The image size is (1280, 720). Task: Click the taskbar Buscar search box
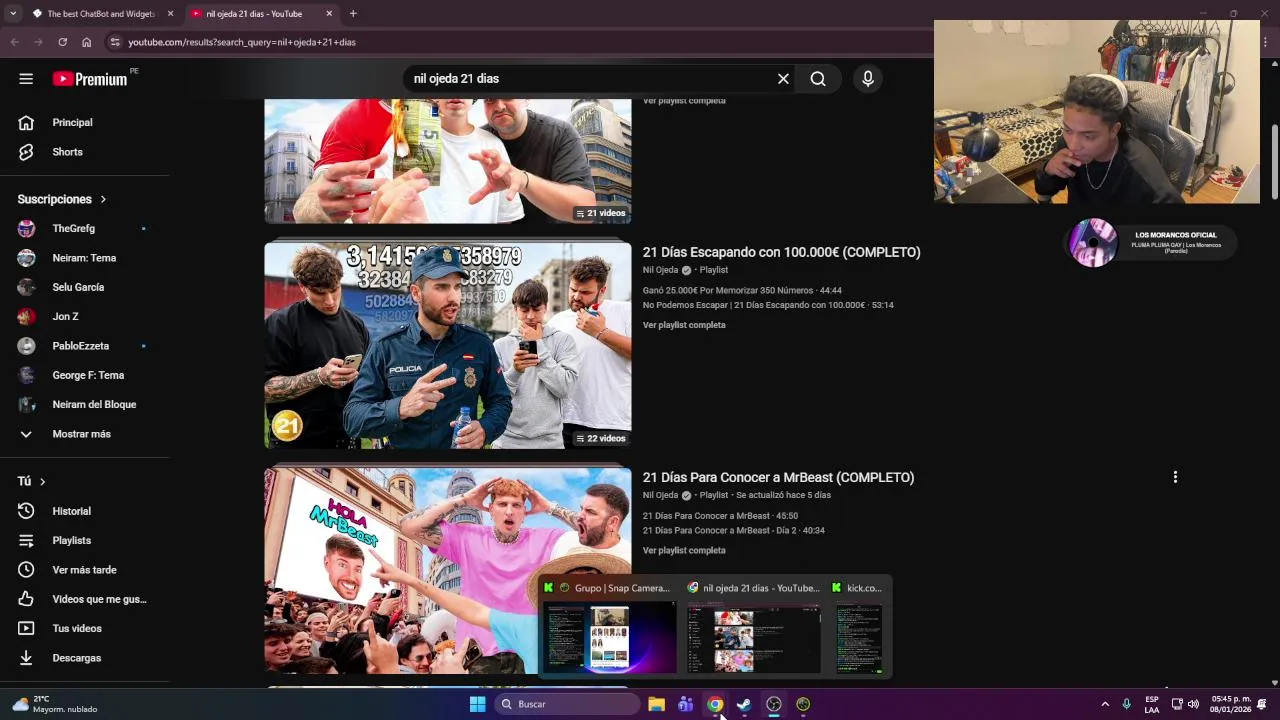pyautogui.click(x=567, y=704)
